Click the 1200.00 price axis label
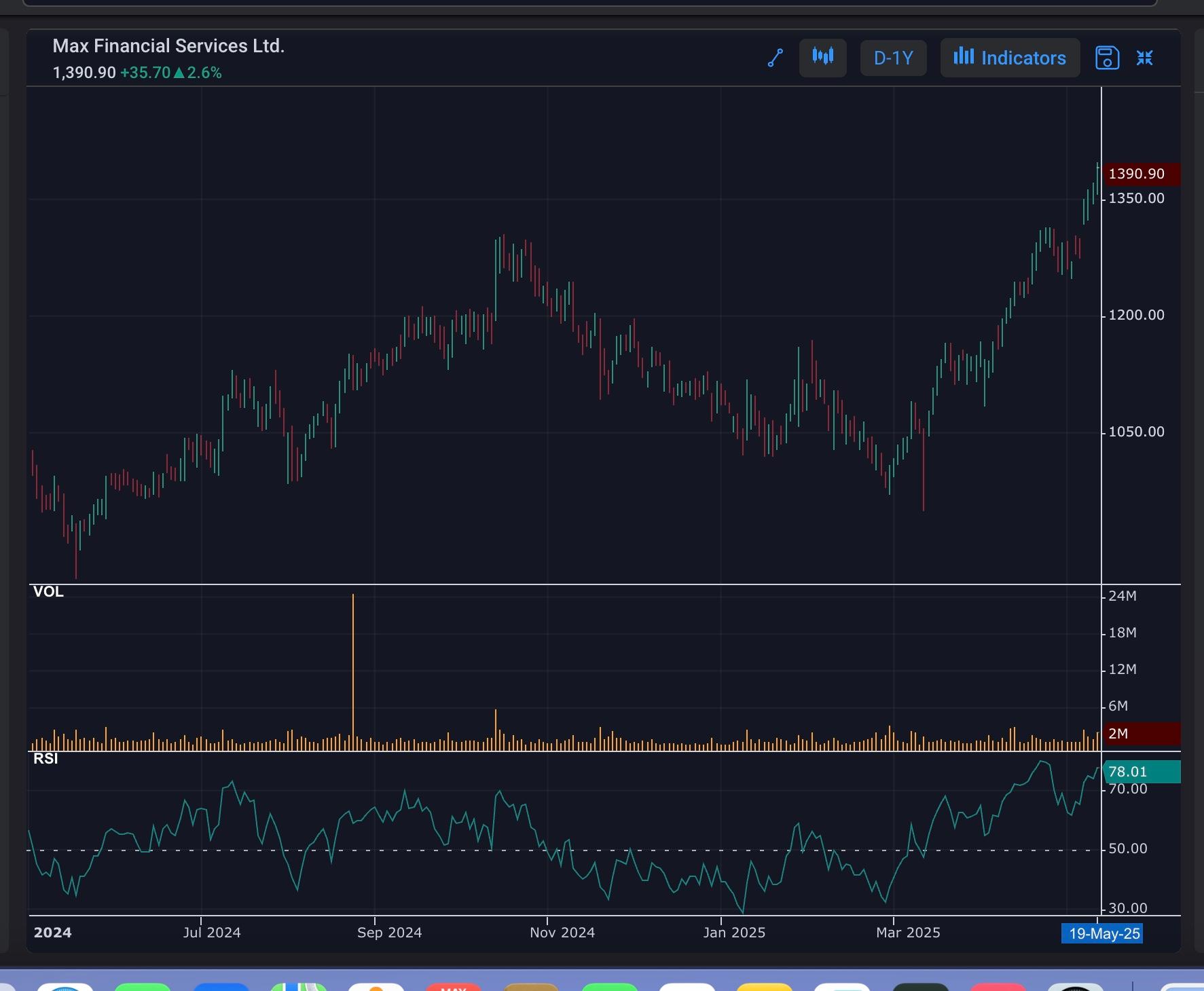 pos(1136,315)
